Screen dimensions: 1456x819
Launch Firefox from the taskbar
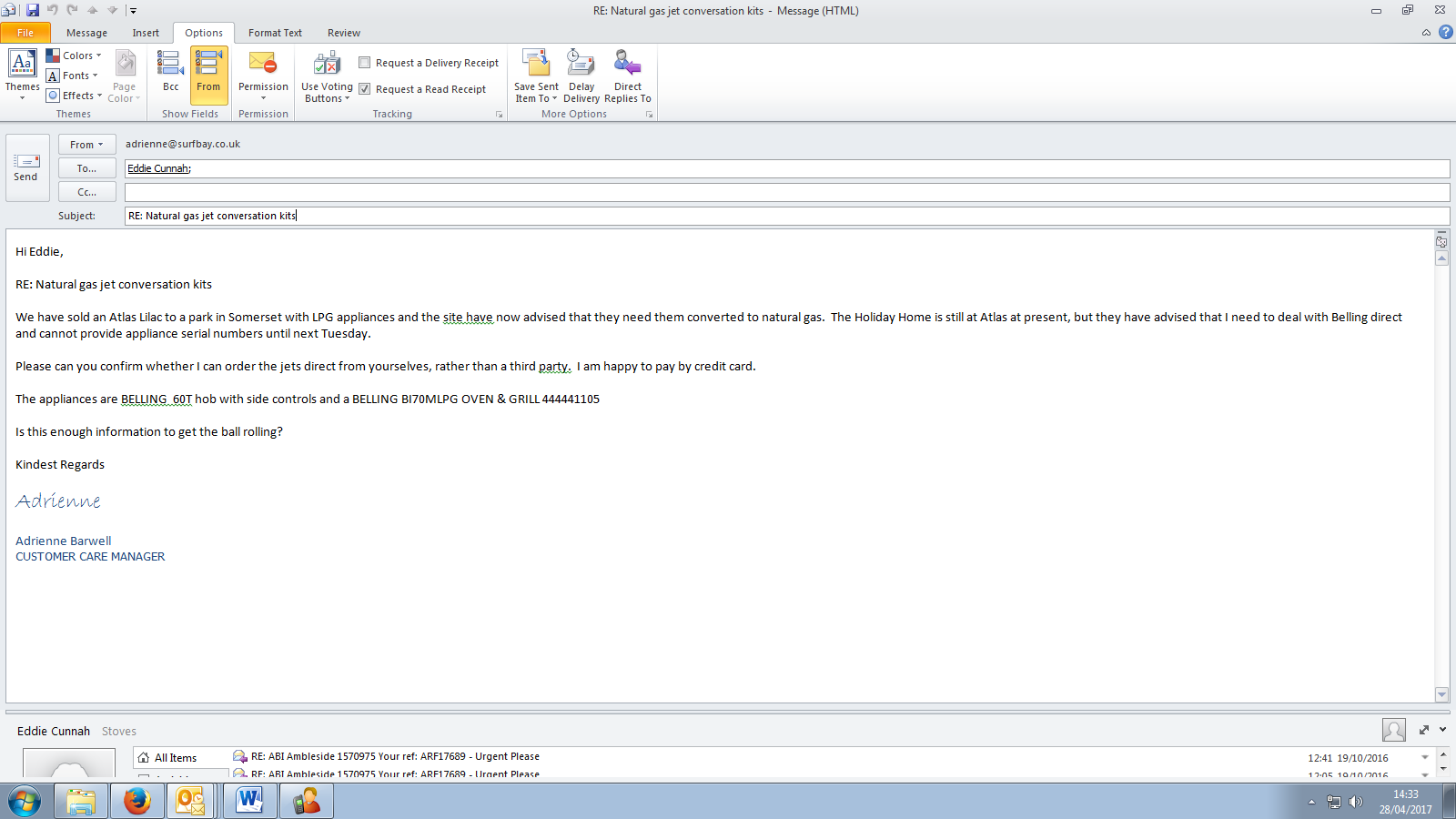137,802
